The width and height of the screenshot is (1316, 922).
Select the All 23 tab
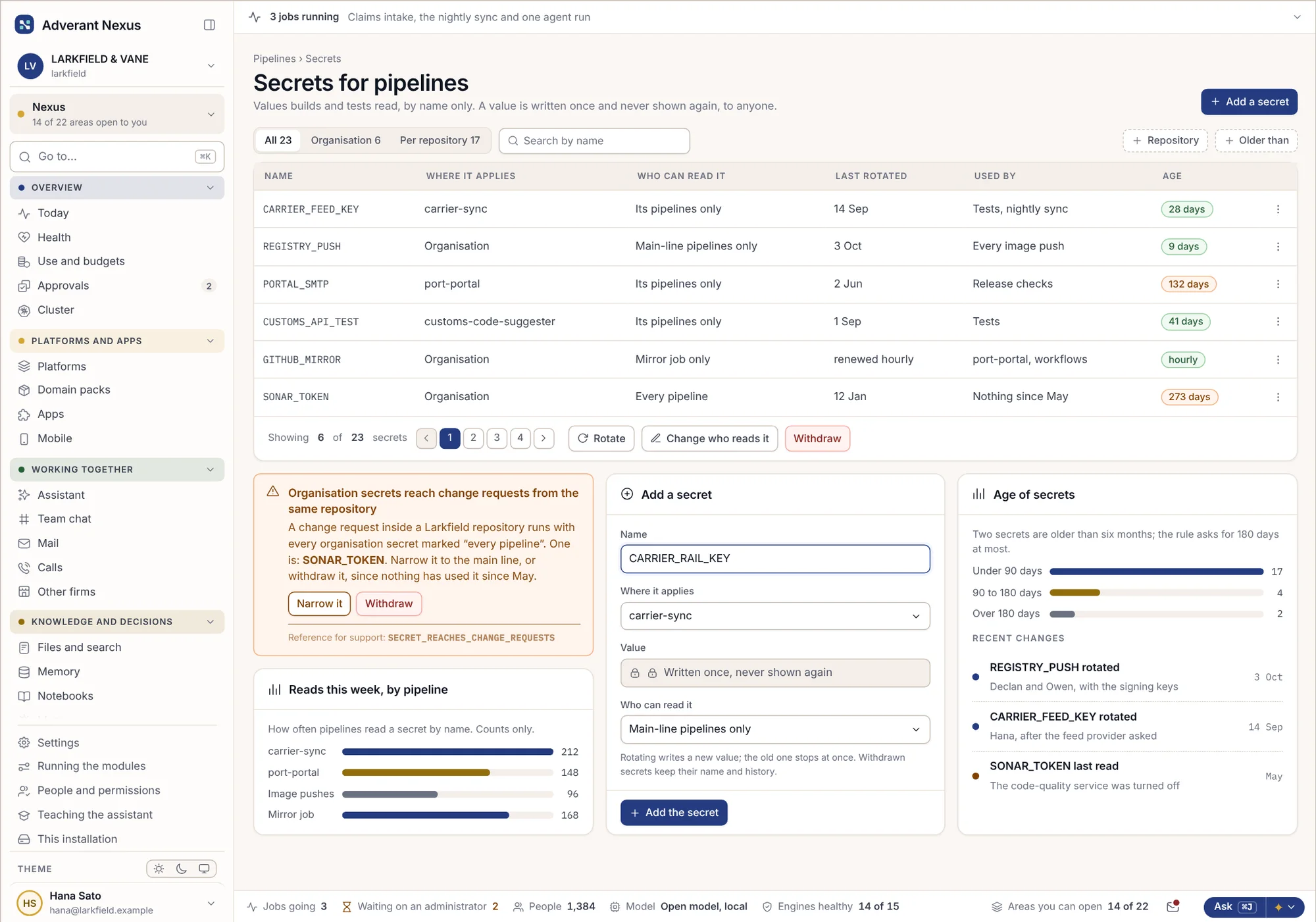pos(278,141)
